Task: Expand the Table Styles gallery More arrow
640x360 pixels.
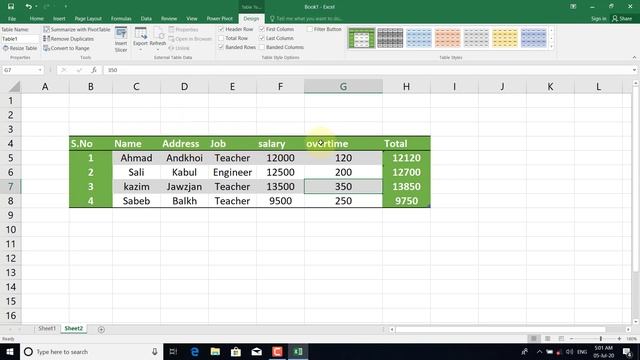Action: click(551, 47)
